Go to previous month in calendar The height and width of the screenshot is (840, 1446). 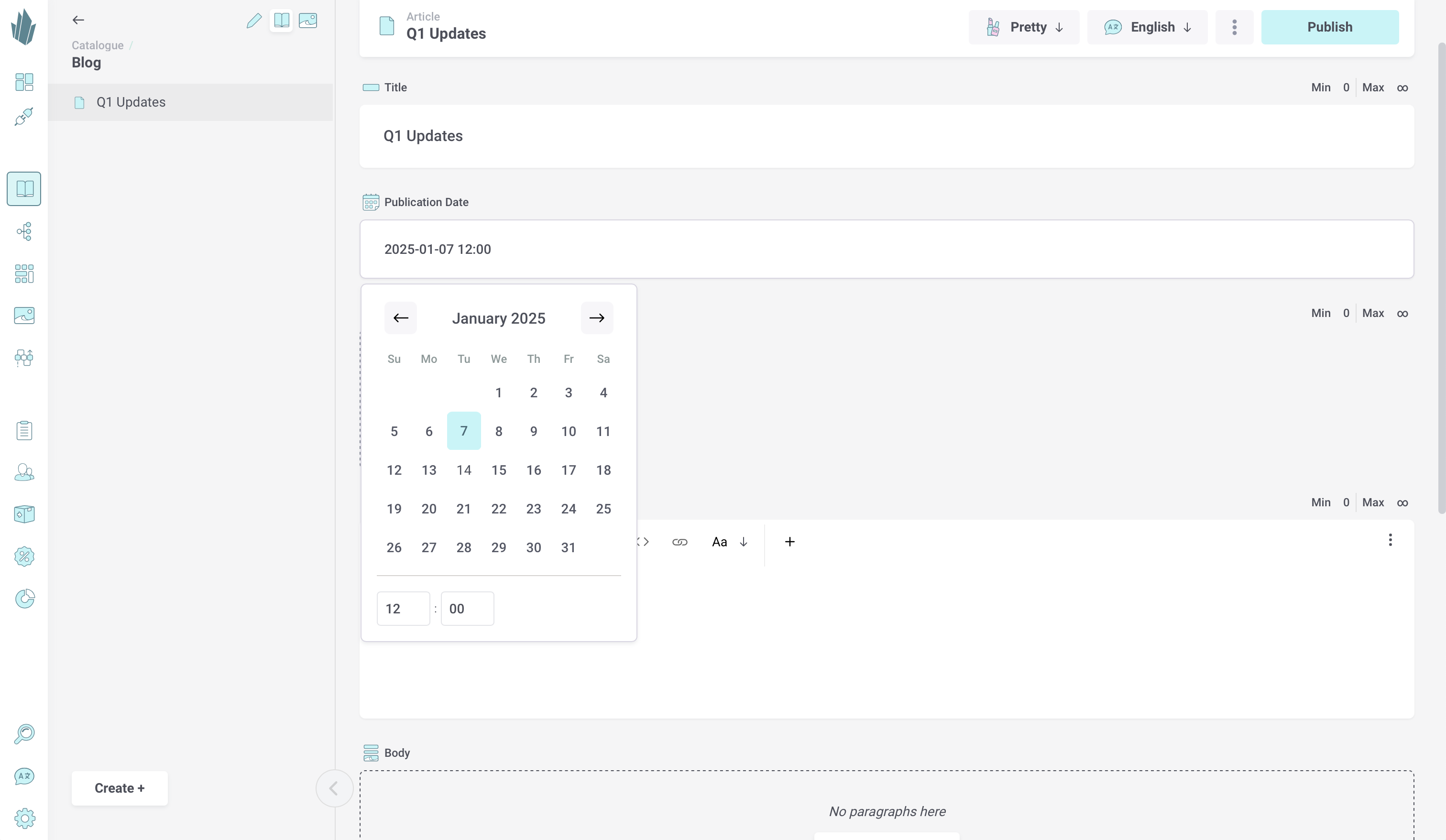(x=401, y=318)
